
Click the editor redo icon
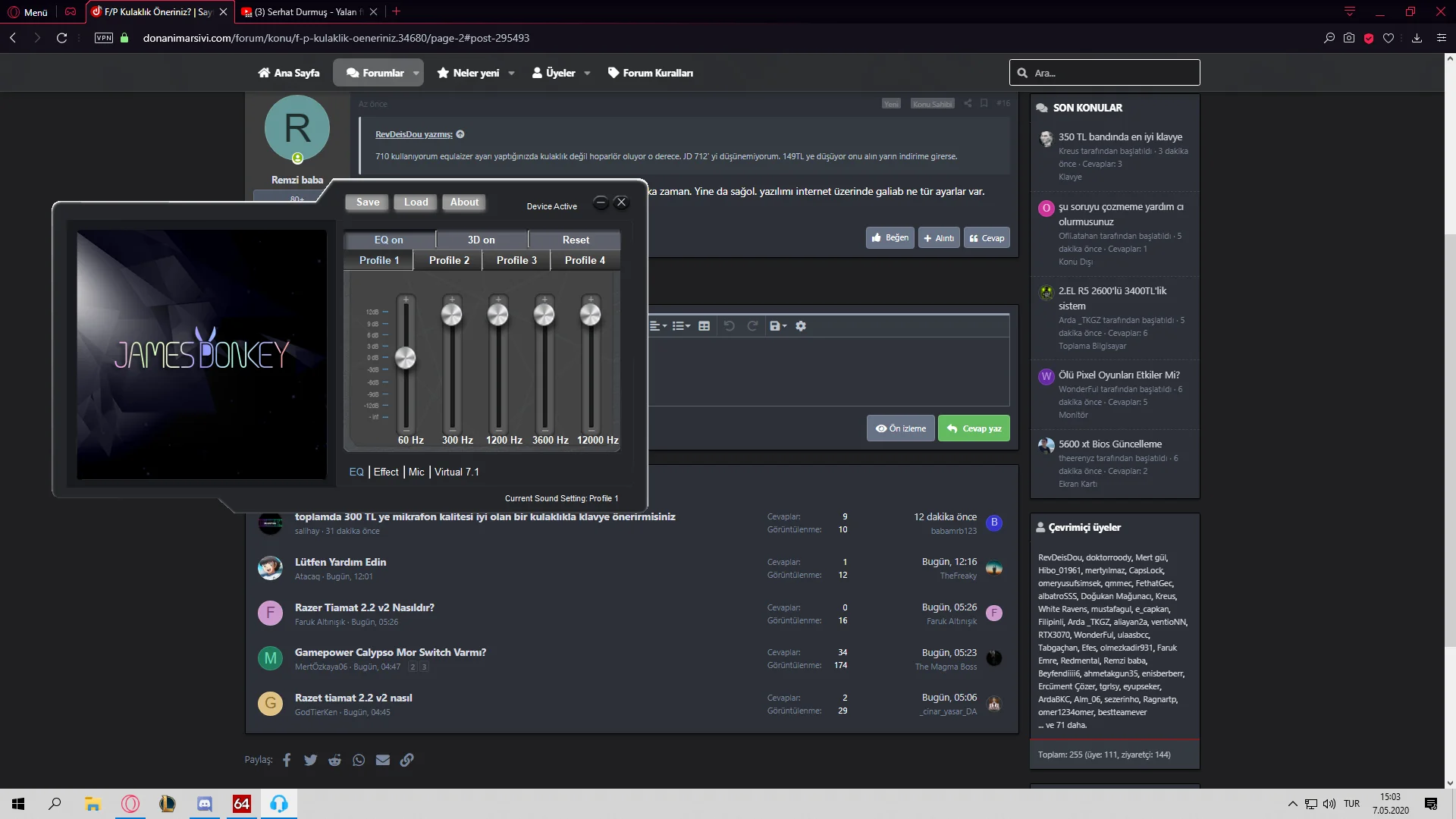(752, 326)
